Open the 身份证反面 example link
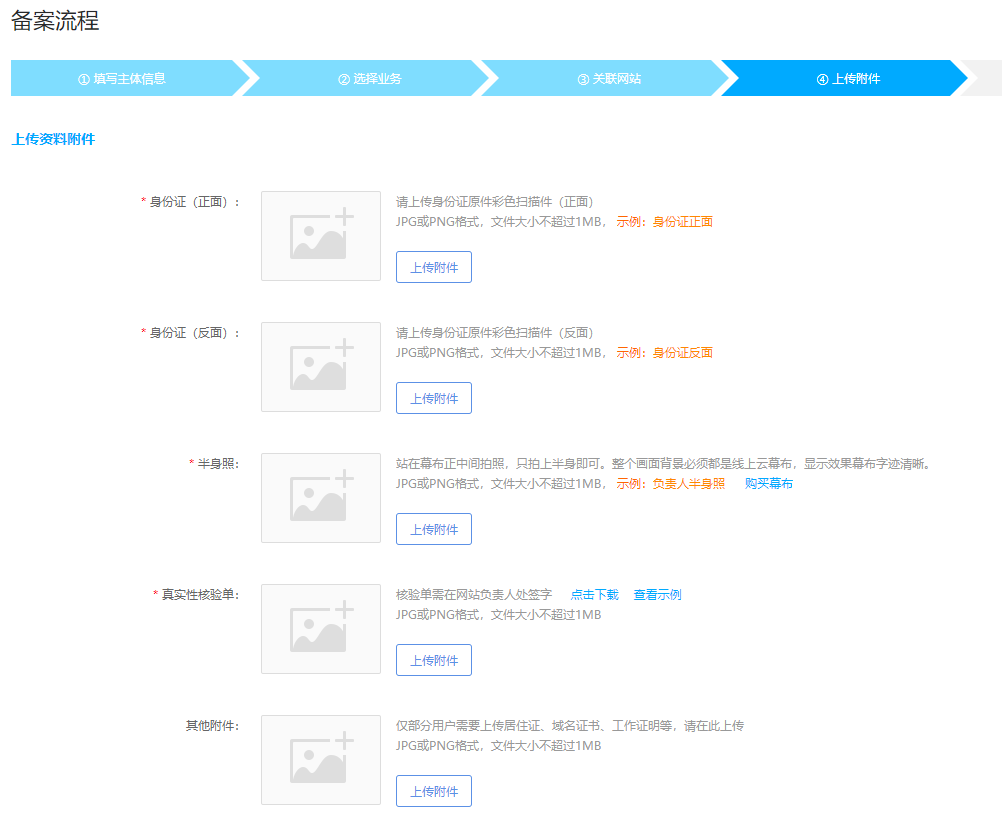 coord(682,353)
